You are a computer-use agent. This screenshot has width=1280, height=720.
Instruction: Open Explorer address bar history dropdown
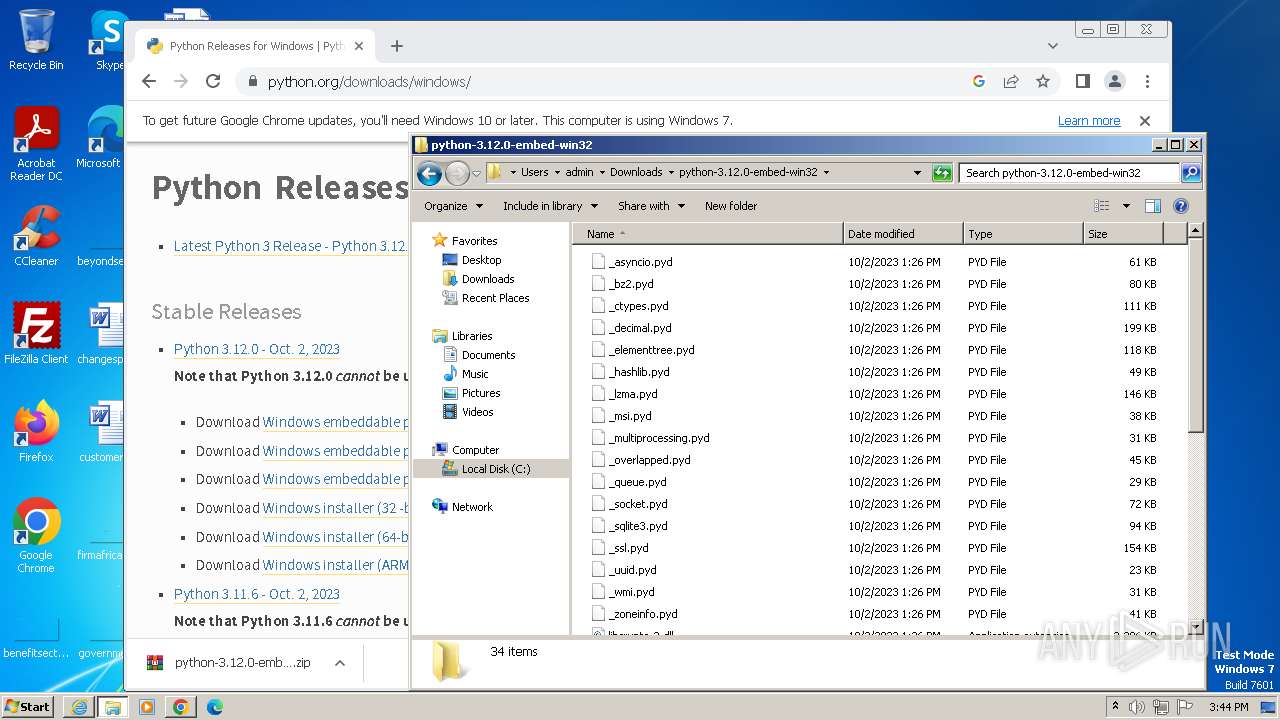917,173
